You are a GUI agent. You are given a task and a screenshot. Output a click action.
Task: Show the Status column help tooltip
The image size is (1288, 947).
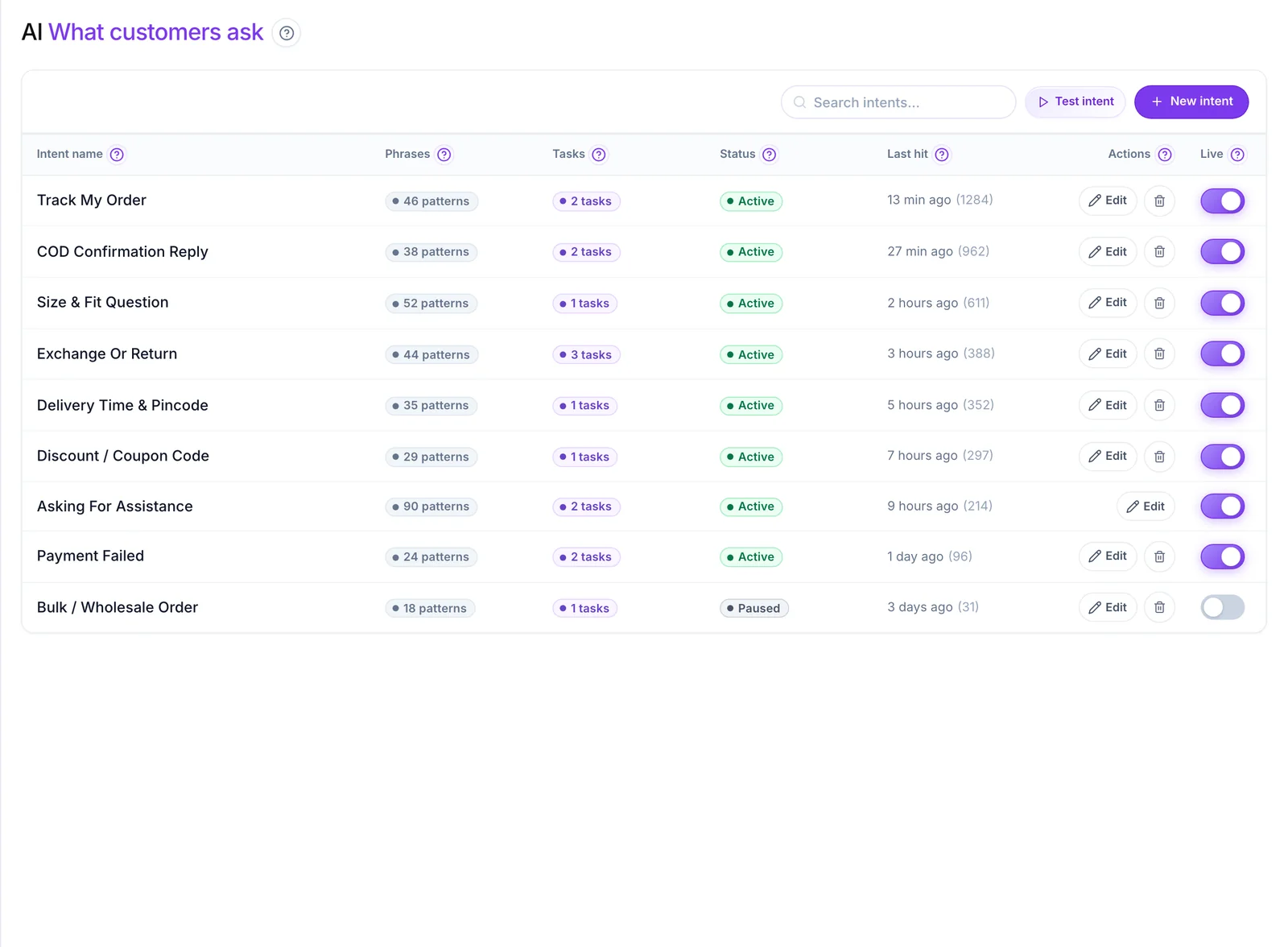[770, 155]
